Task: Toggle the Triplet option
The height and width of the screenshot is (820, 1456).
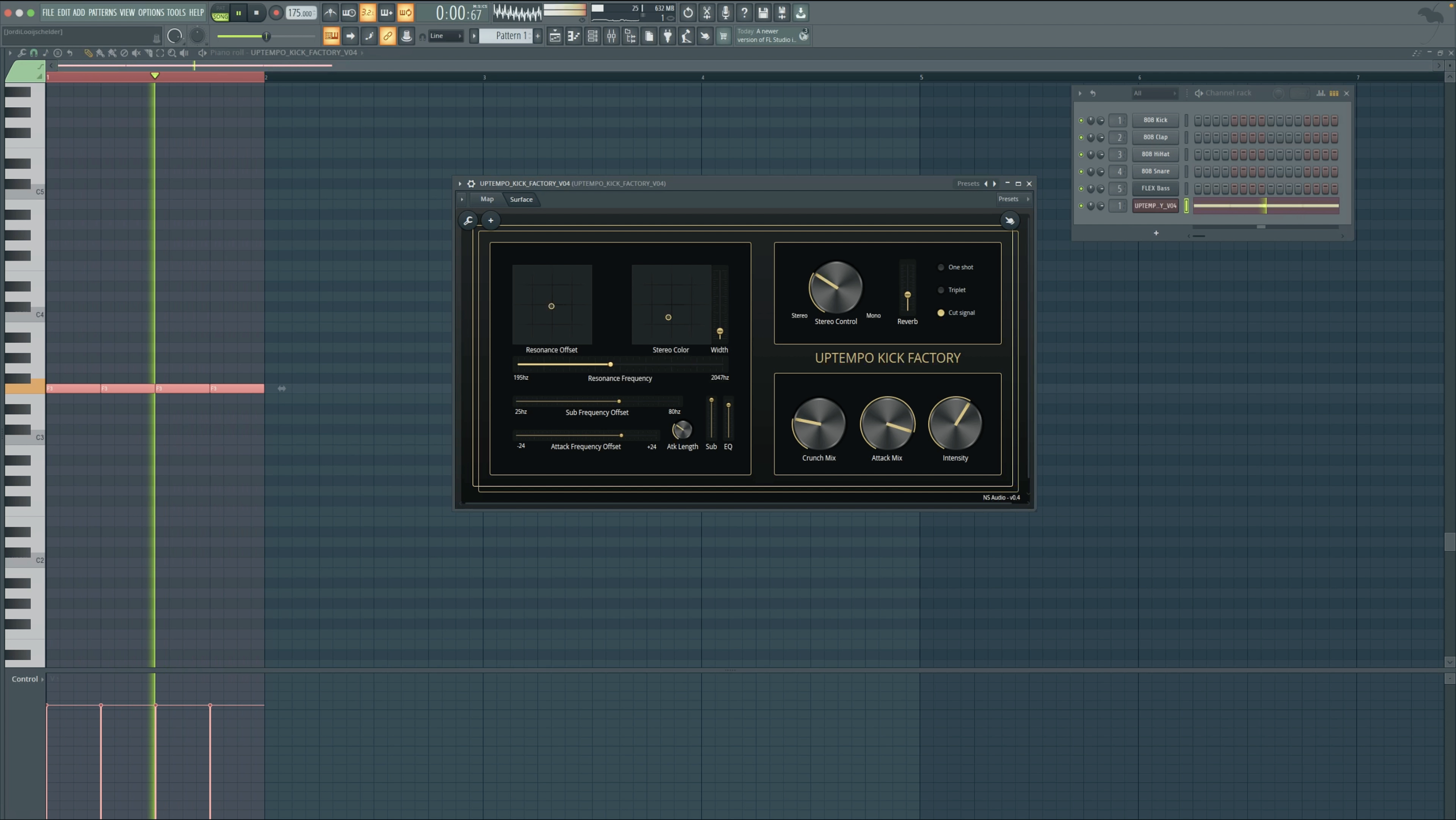Action: coord(940,290)
